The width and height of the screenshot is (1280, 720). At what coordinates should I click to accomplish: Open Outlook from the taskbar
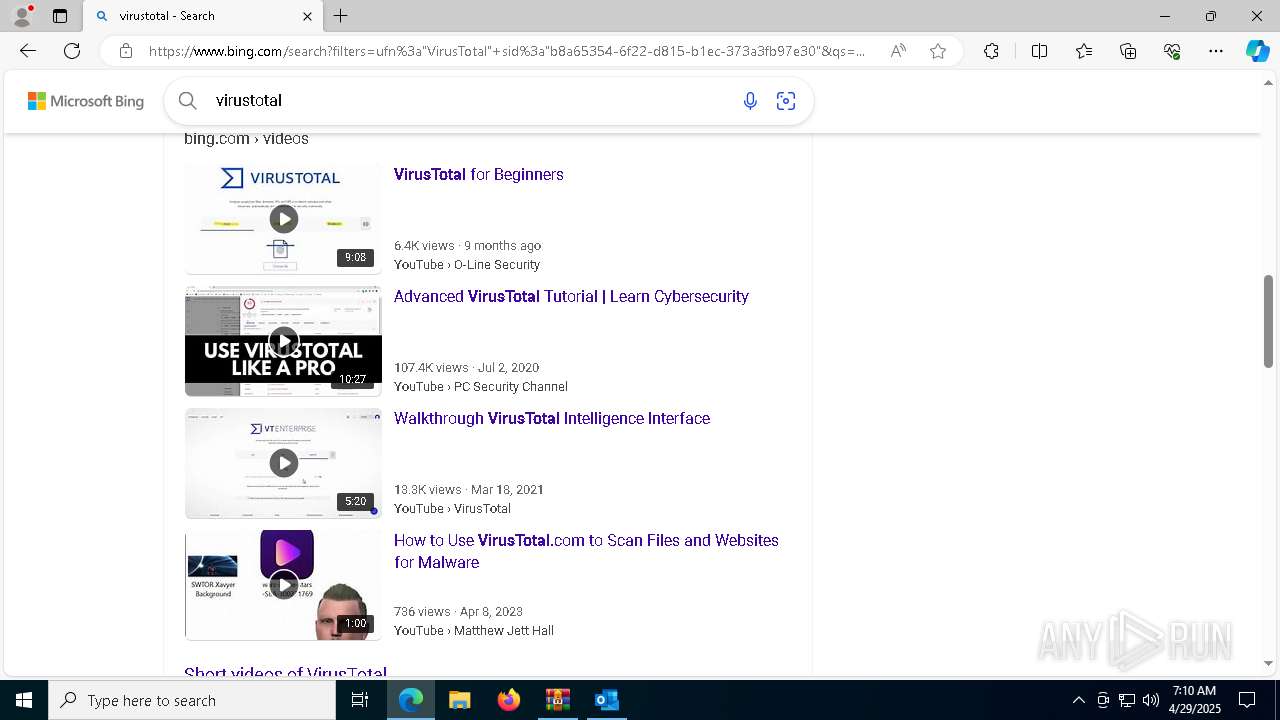(607, 700)
